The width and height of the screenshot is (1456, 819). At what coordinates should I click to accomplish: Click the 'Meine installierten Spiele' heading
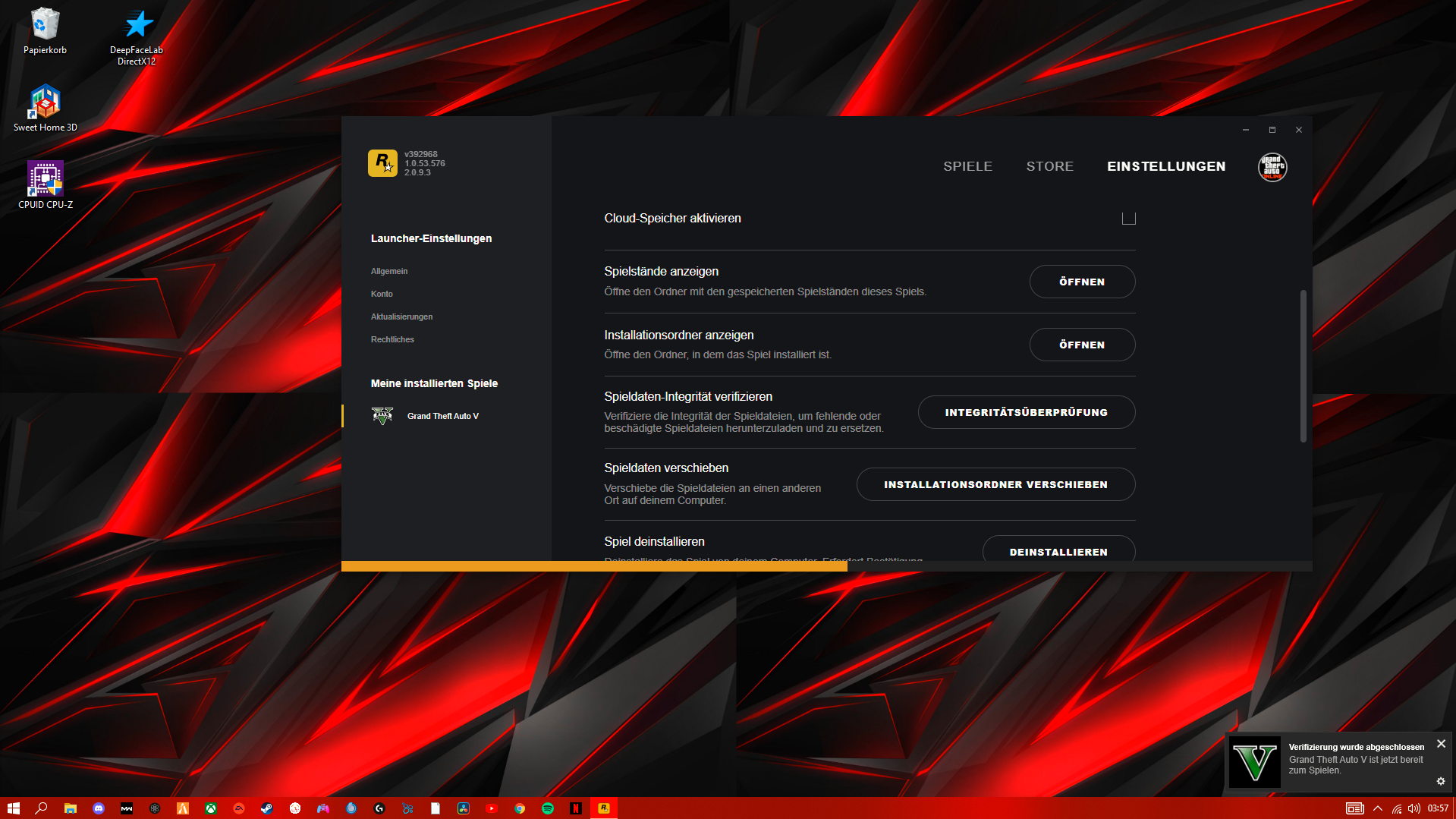point(434,383)
